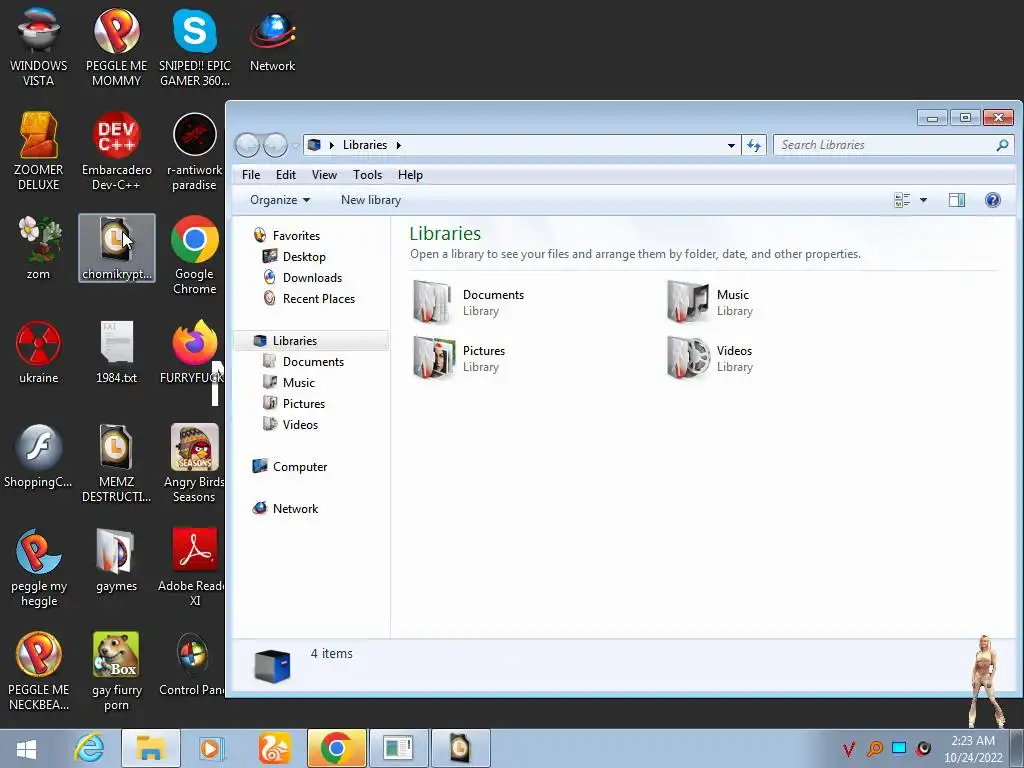The width and height of the screenshot is (1024, 768).
Task: Select PEGGLE ME MOMMY desktop icon
Action: (x=116, y=47)
